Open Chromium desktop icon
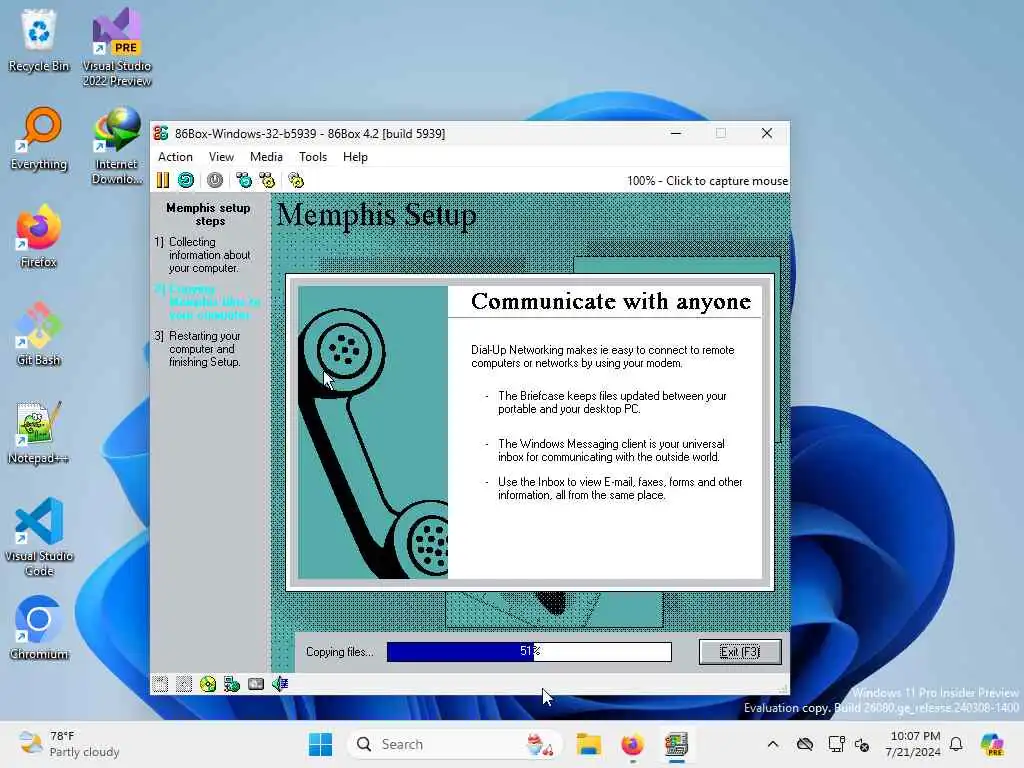The height and width of the screenshot is (768, 1024). (39, 628)
